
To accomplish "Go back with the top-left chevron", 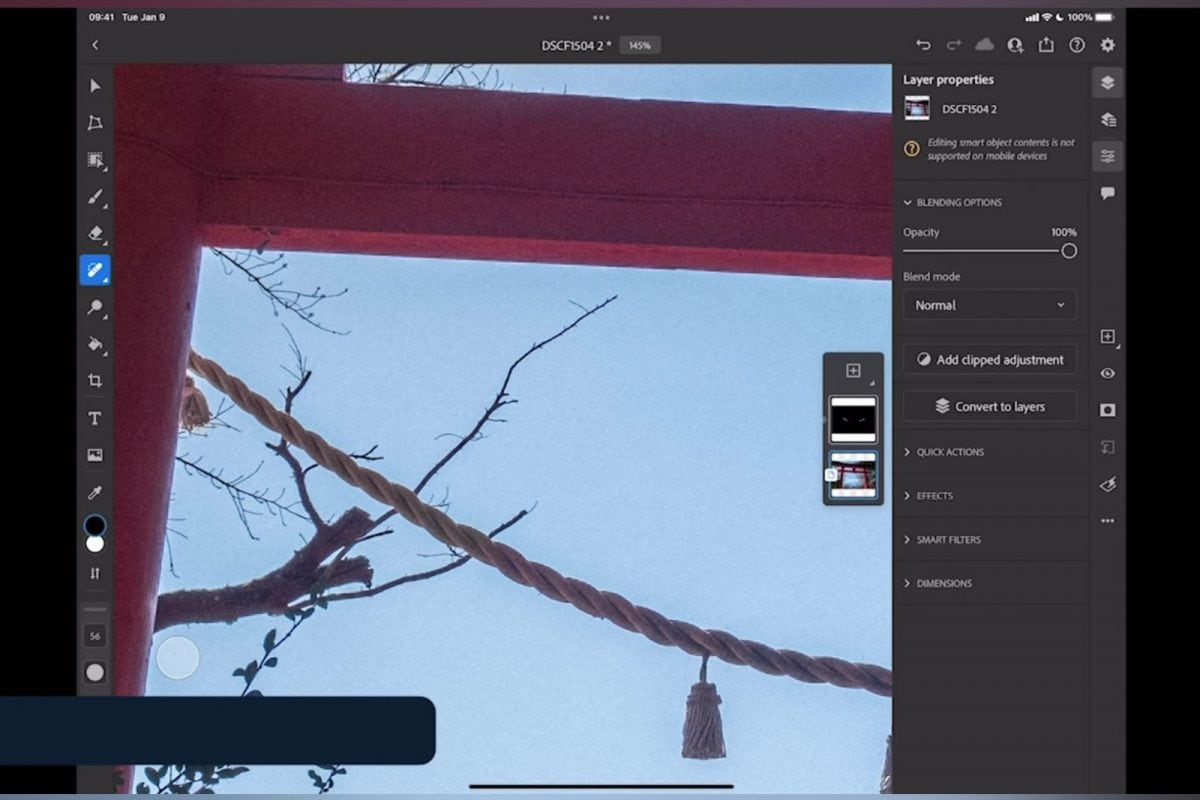I will (x=95, y=45).
